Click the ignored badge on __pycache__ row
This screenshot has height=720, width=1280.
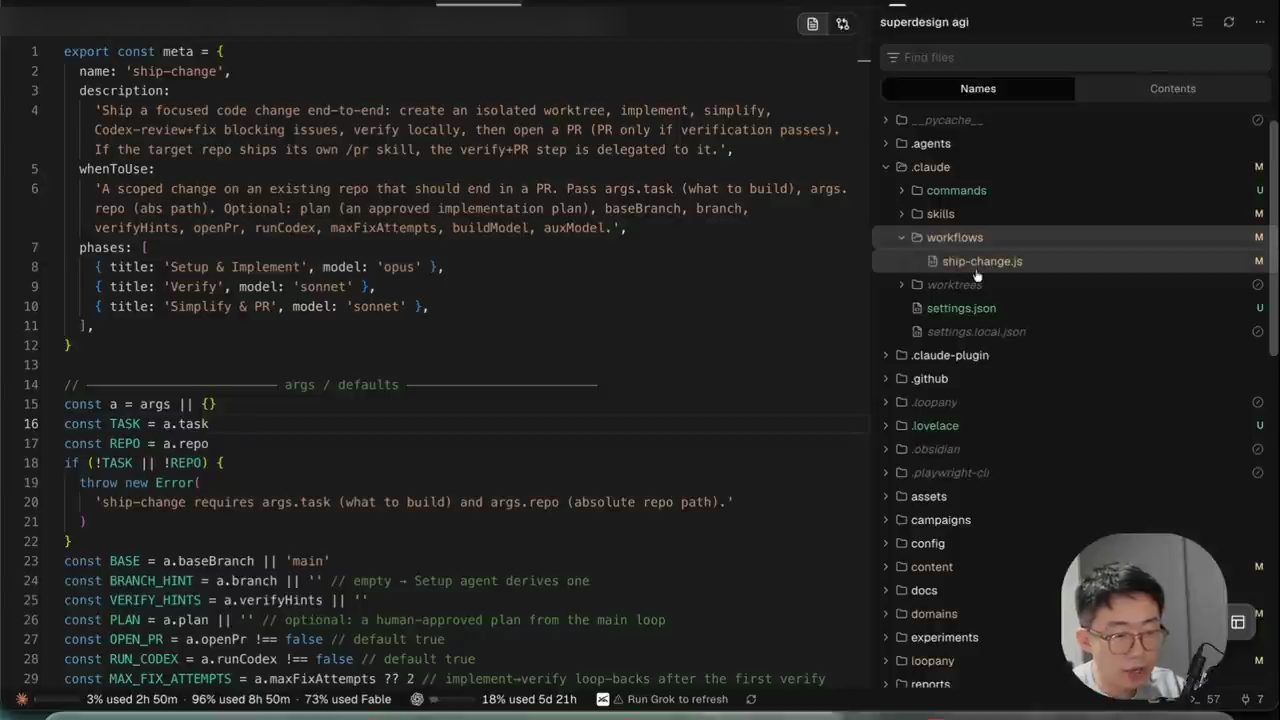pyautogui.click(x=1258, y=120)
